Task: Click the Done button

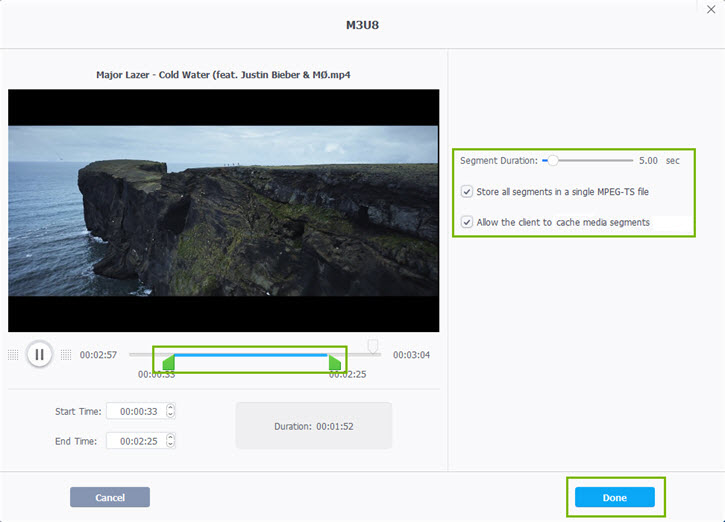Action: tap(614, 497)
